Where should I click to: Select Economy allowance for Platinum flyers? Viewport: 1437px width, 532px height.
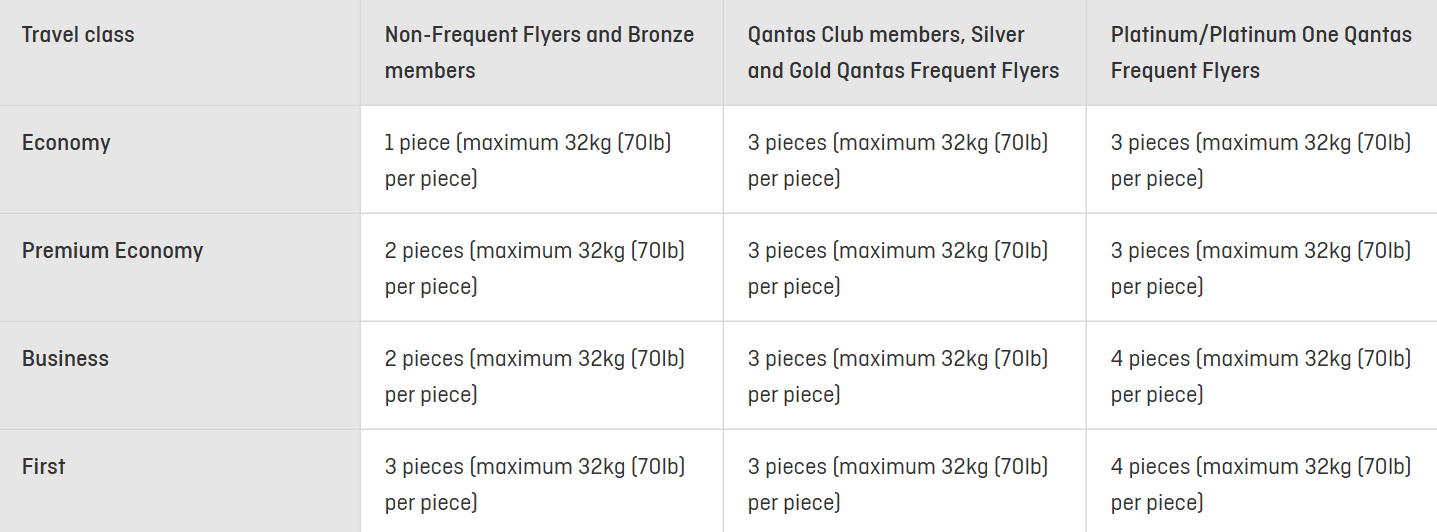1261,160
